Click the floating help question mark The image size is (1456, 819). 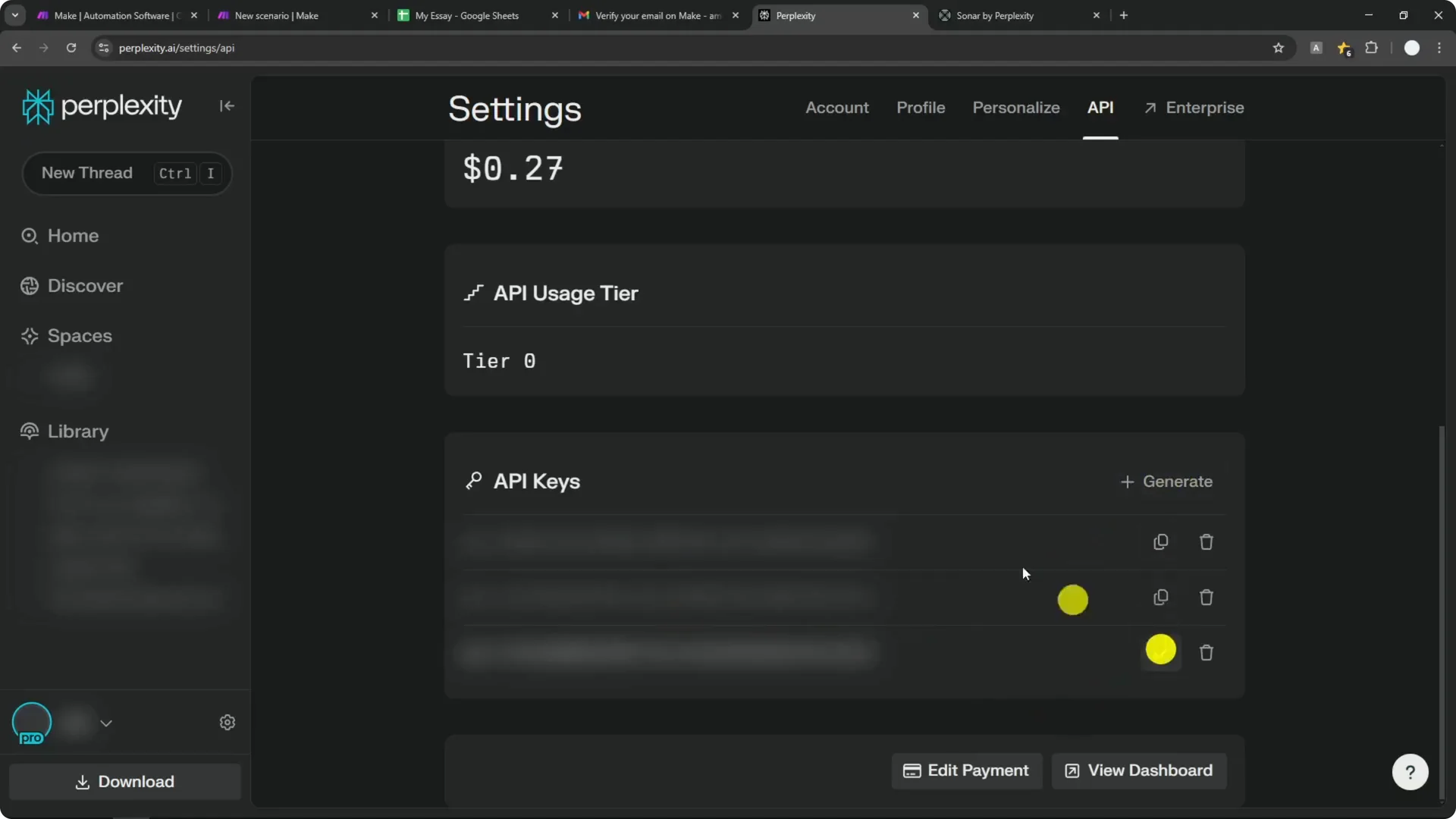pos(1410,771)
